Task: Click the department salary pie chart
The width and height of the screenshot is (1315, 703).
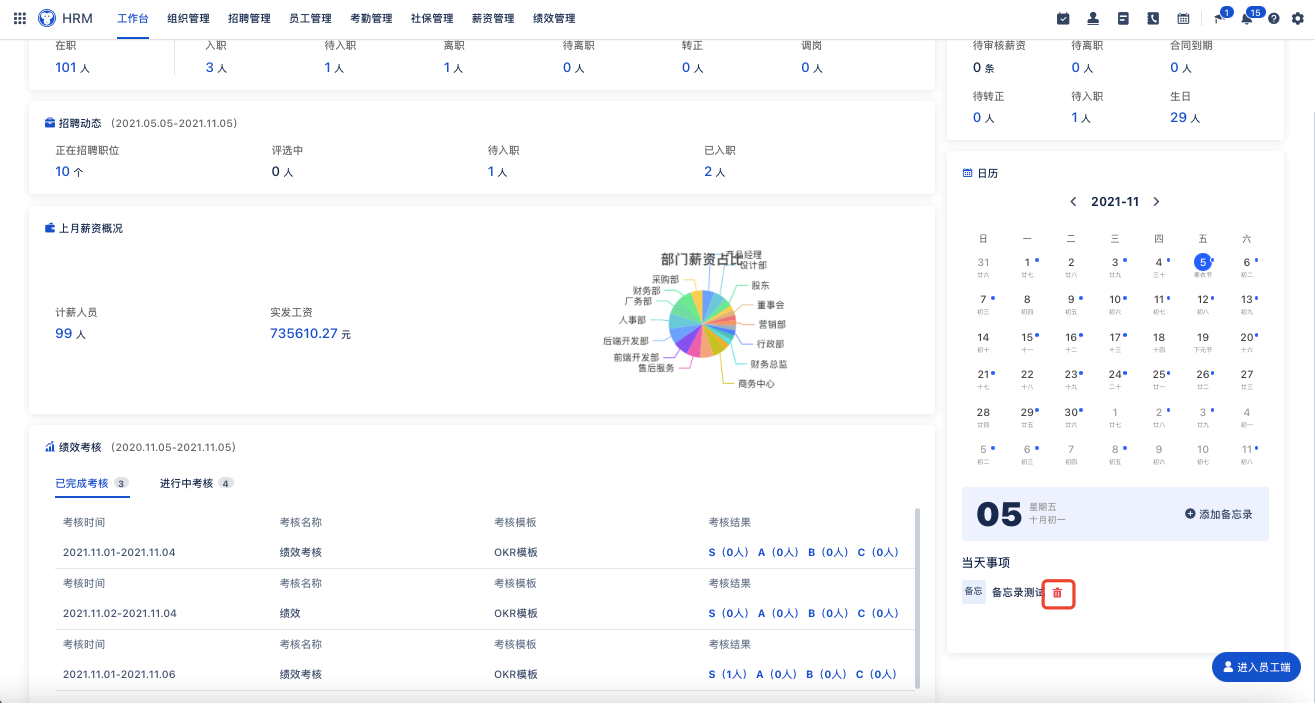Action: tap(702, 324)
